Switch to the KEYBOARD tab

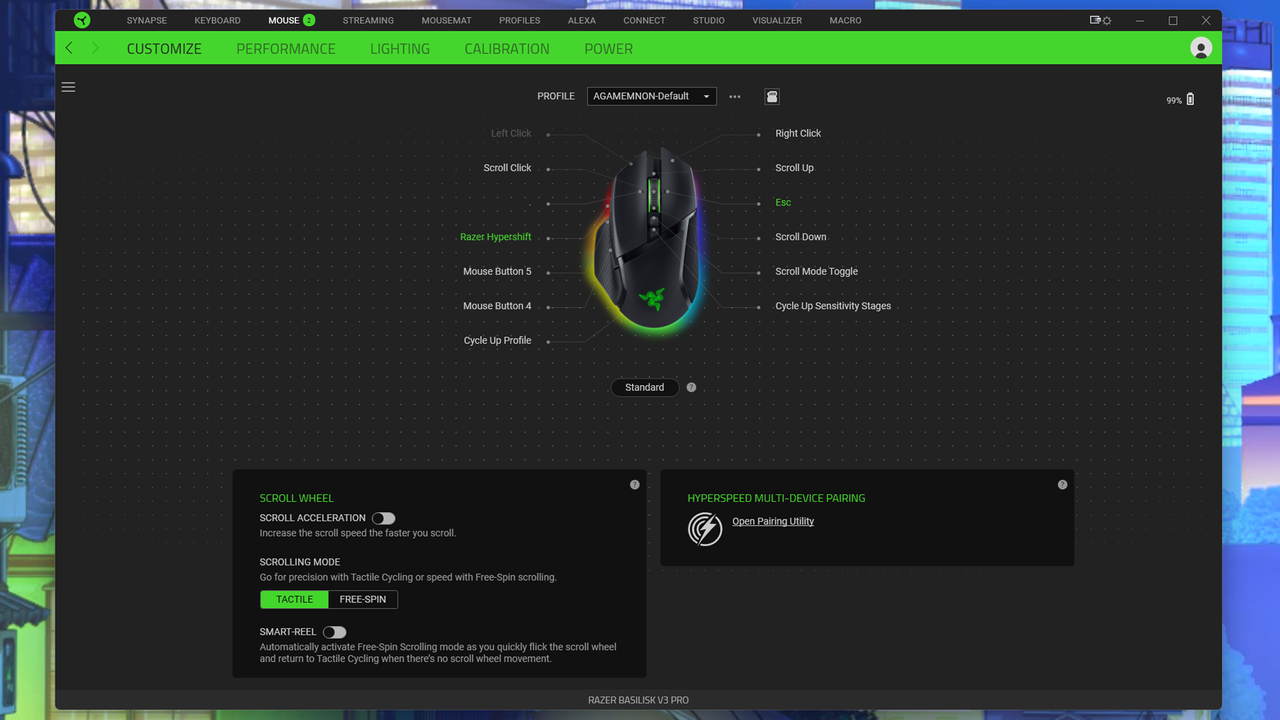(x=217, y=20)
